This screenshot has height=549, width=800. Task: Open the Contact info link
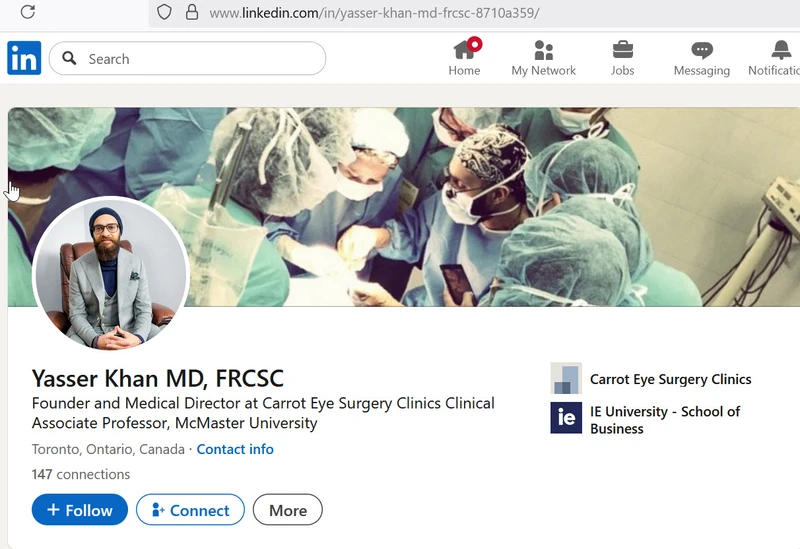pos(235,449)
